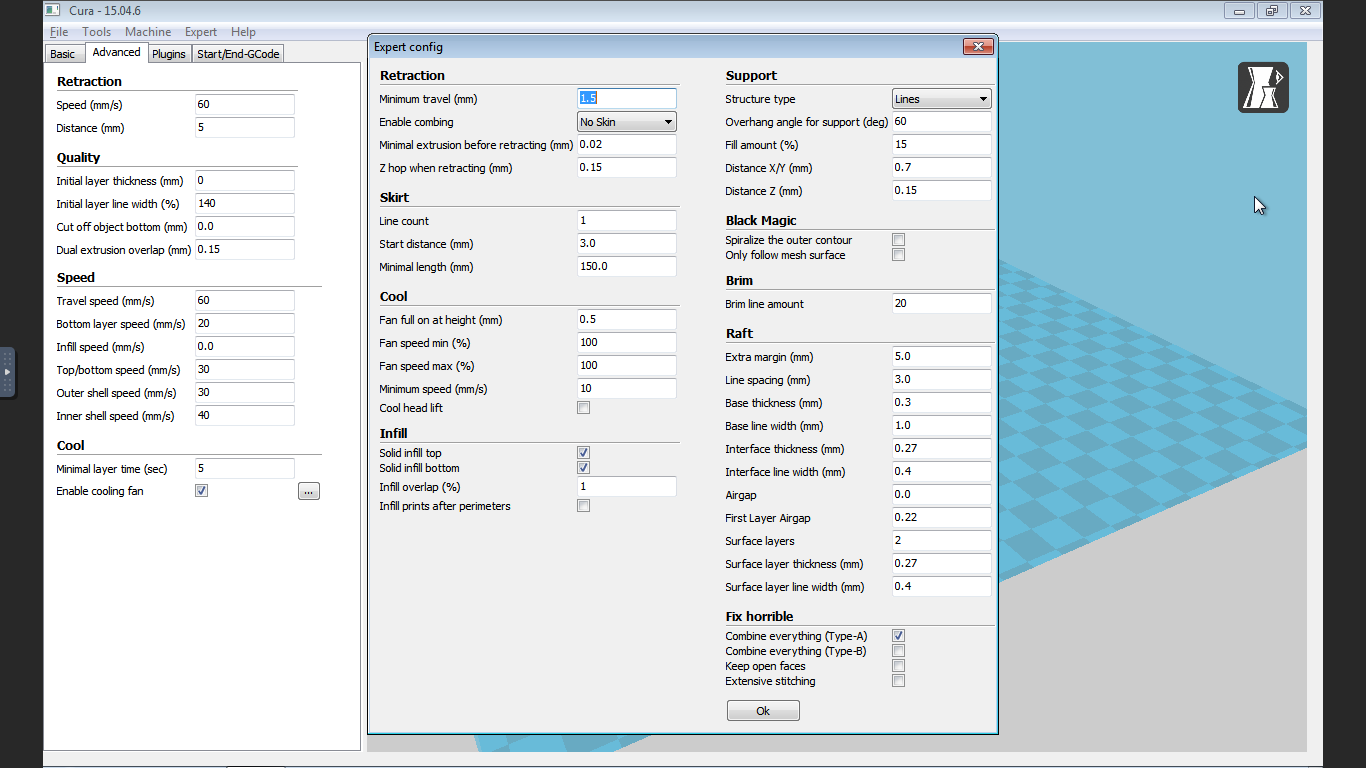Close the Expert config dialog
1366x768 pixels.
click(x=977, y=47)
